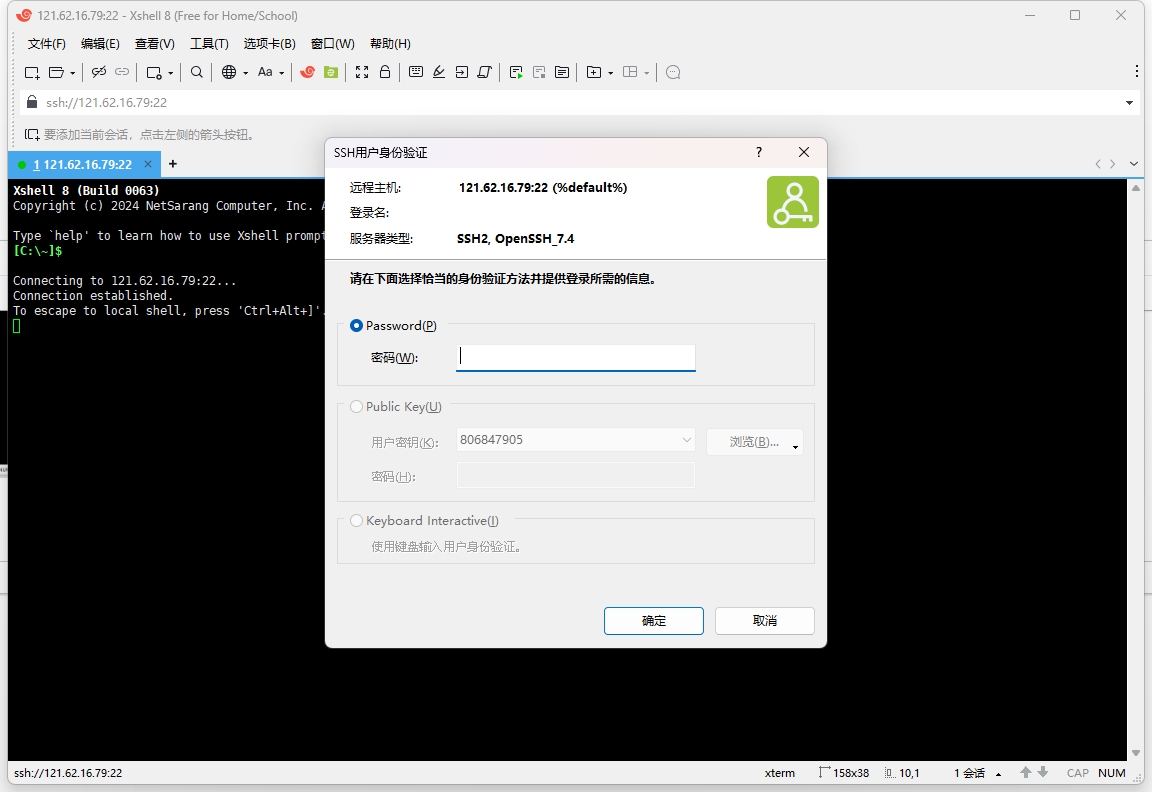Open the 帮助(H) menu
Image resolution: width=1152 pixels, height=792 pixels.
point(390,43)
